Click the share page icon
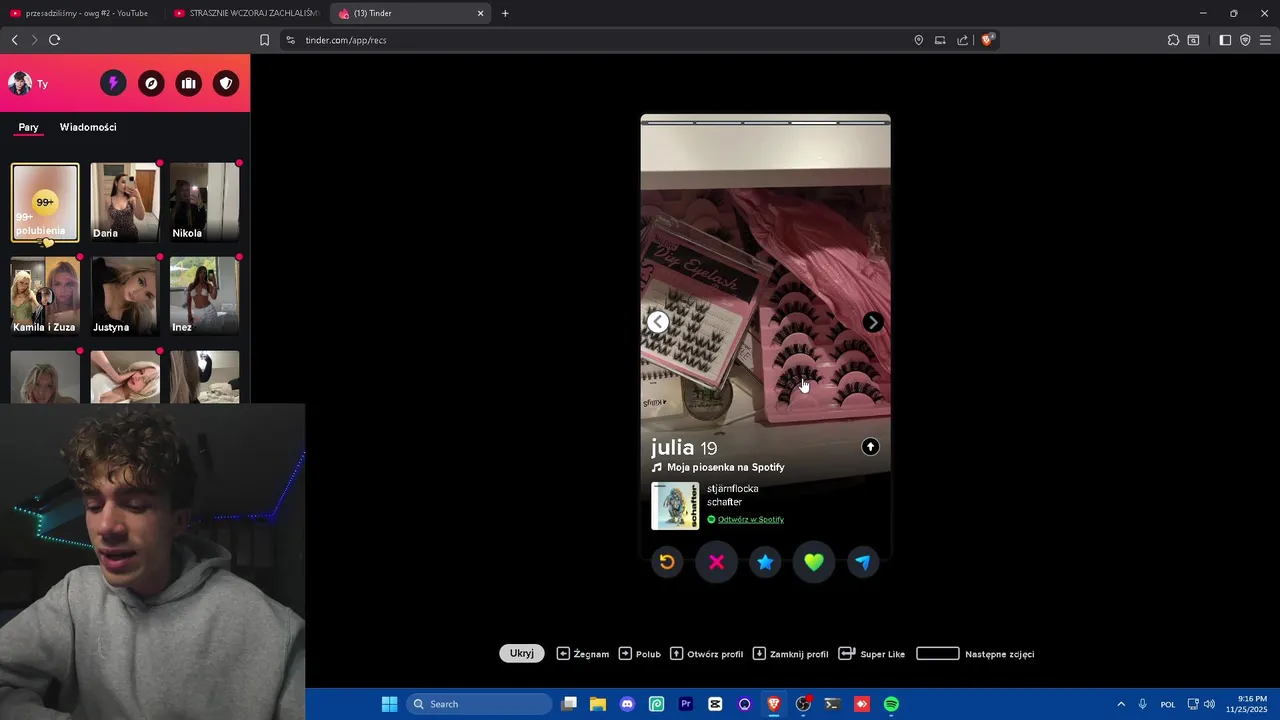 [x=962, y=40]
